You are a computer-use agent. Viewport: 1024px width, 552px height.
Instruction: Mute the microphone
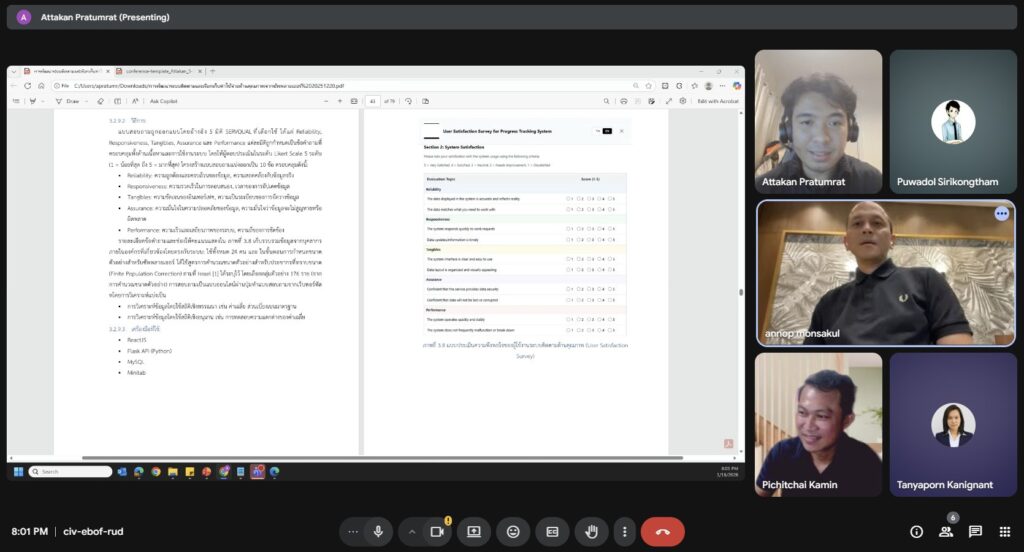click(x=378, y=532)
